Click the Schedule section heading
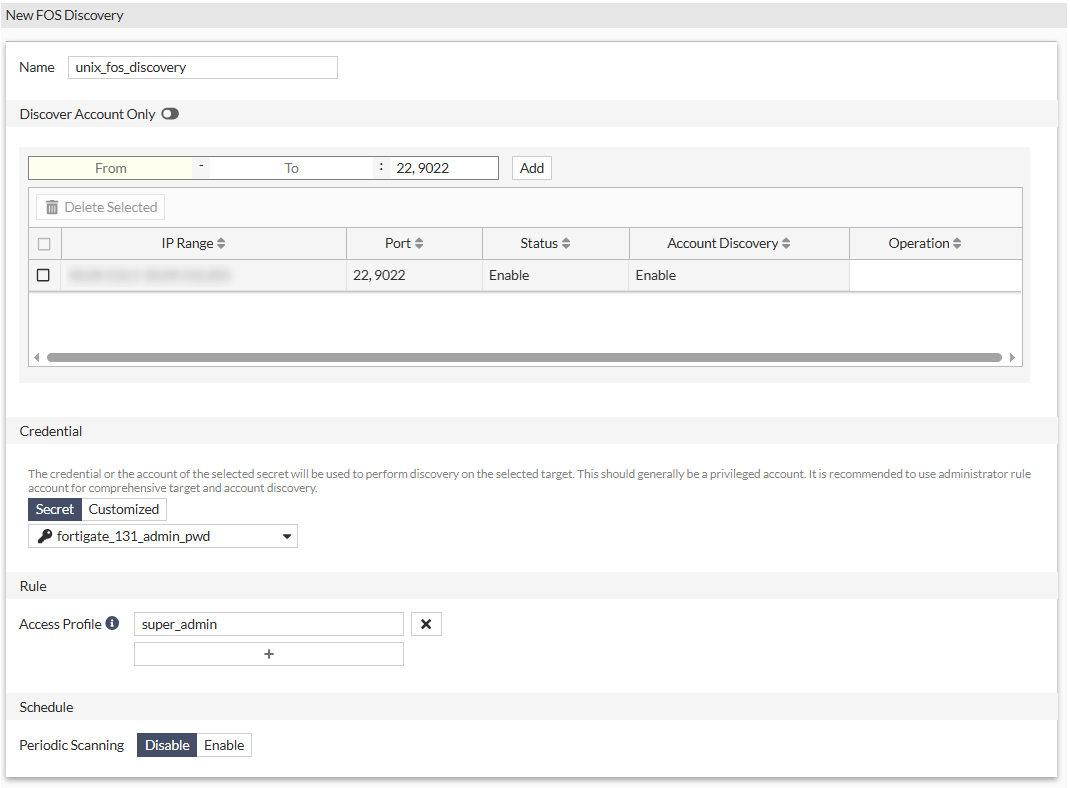 [46, 707]
